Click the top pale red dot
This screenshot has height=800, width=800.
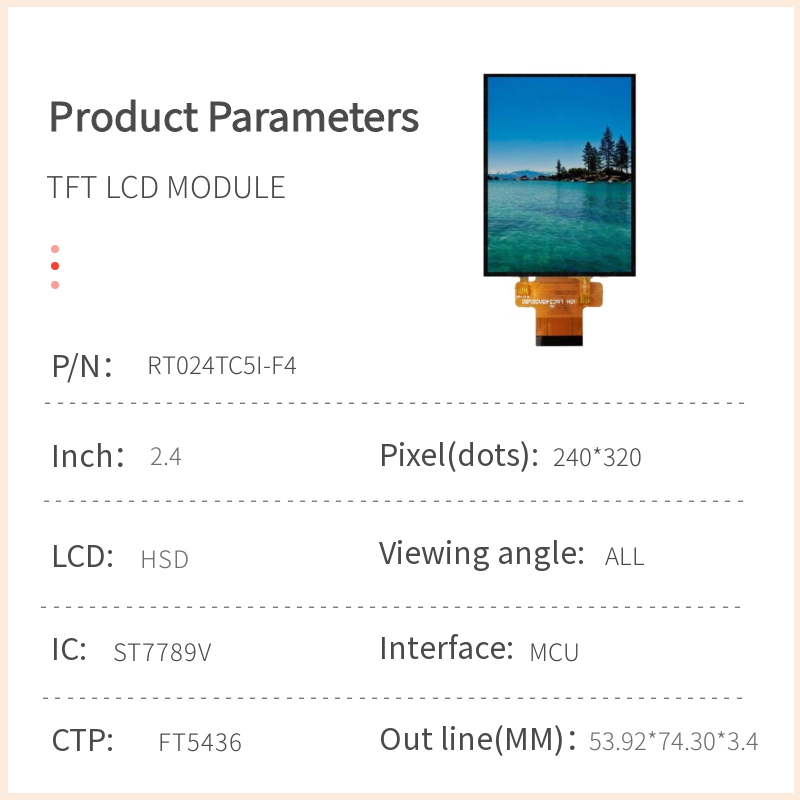(x=55, y=249)
